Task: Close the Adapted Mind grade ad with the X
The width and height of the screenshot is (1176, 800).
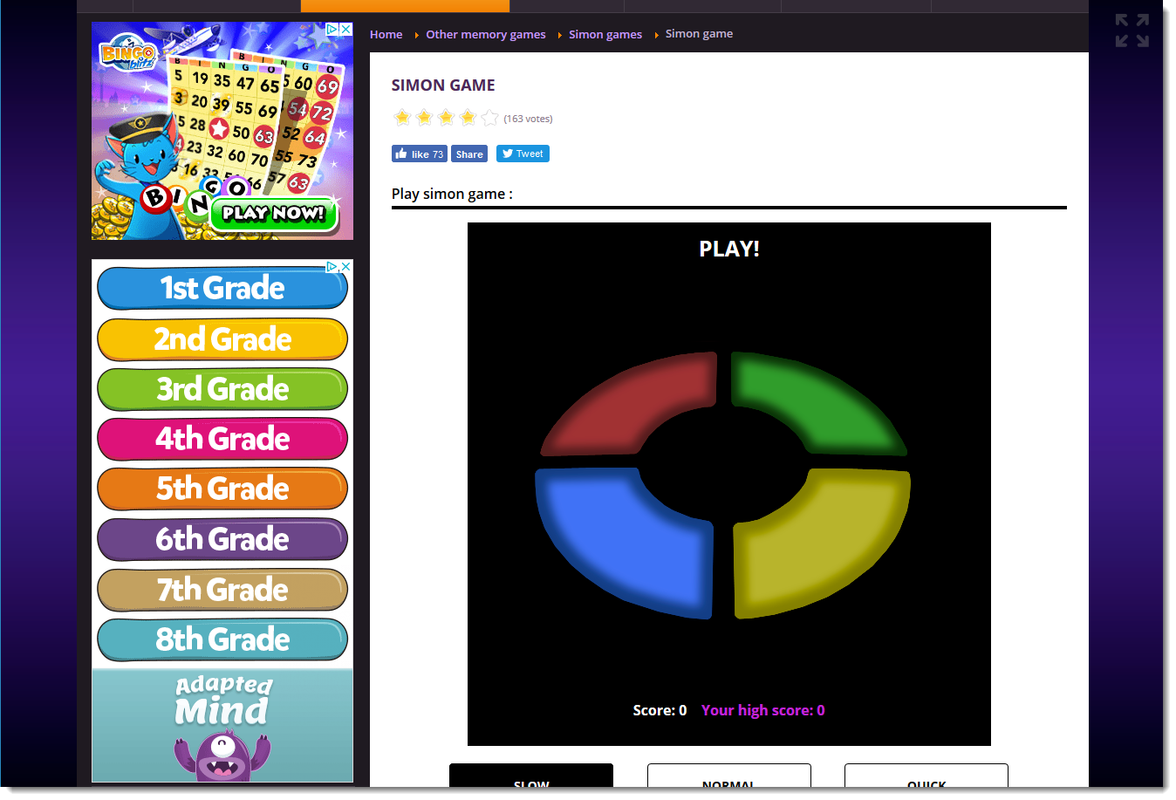Action: tap(346, 267)
